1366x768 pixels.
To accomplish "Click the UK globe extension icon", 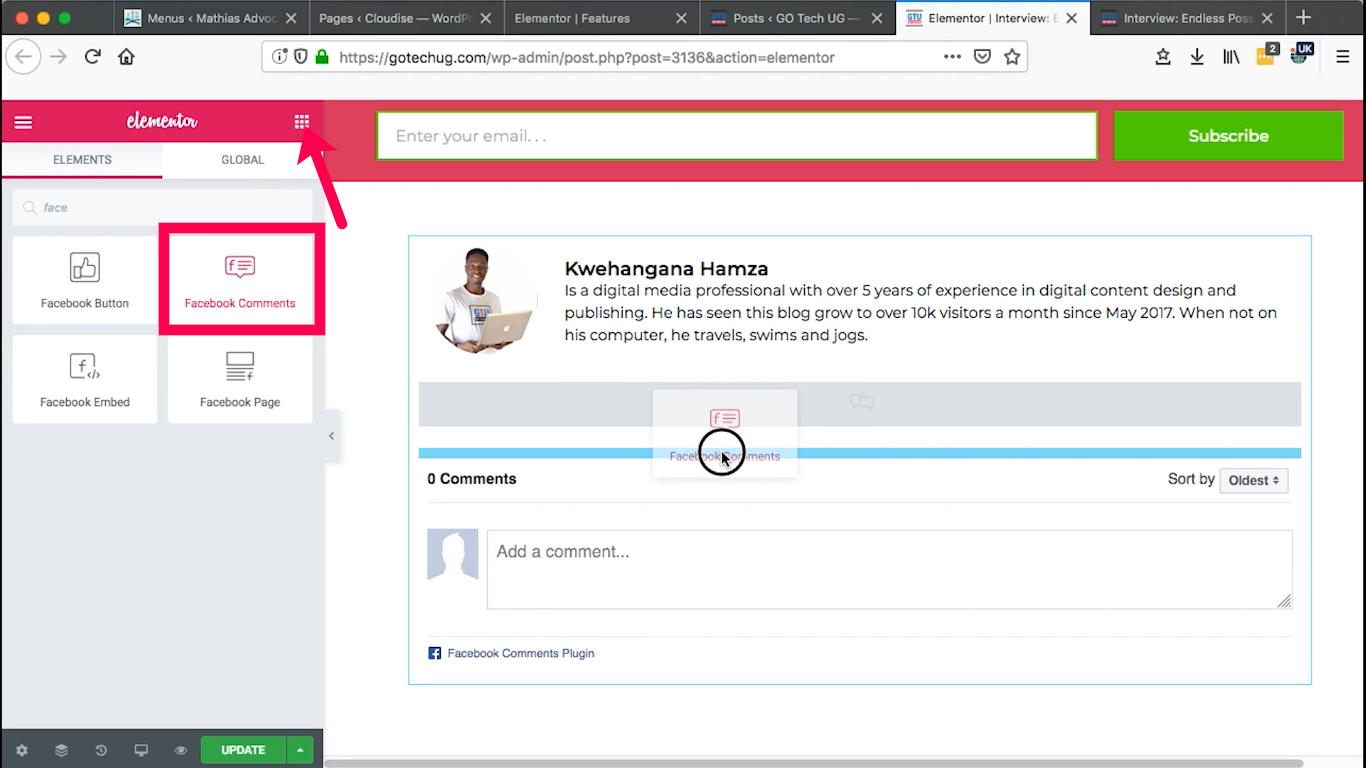I will pyautogui.click(x=1301, y=54).
